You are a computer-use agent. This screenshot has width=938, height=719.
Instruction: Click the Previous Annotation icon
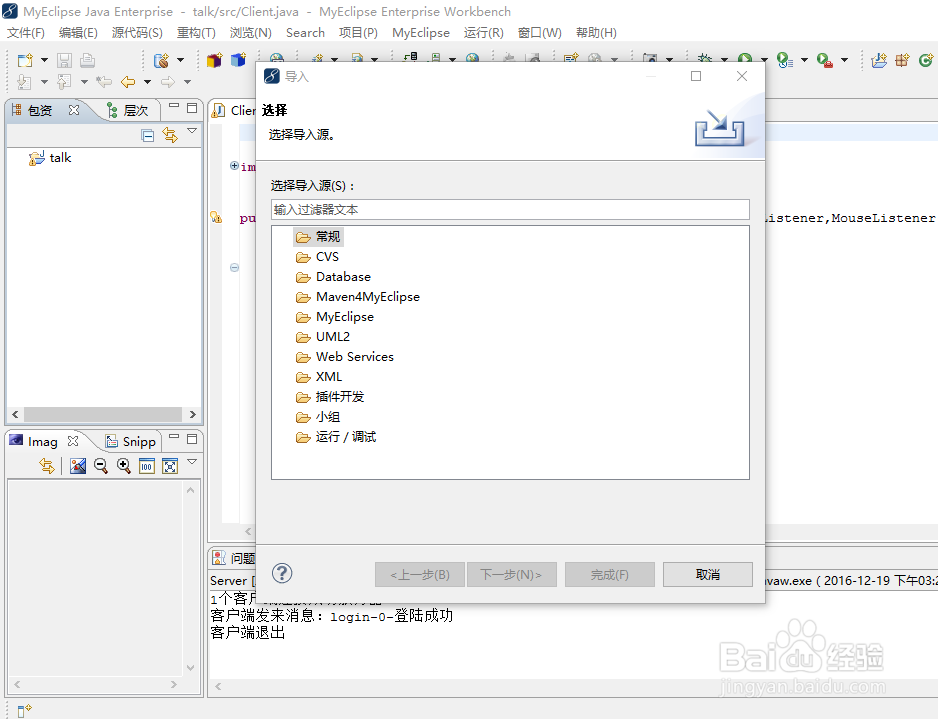coord(63,82)
